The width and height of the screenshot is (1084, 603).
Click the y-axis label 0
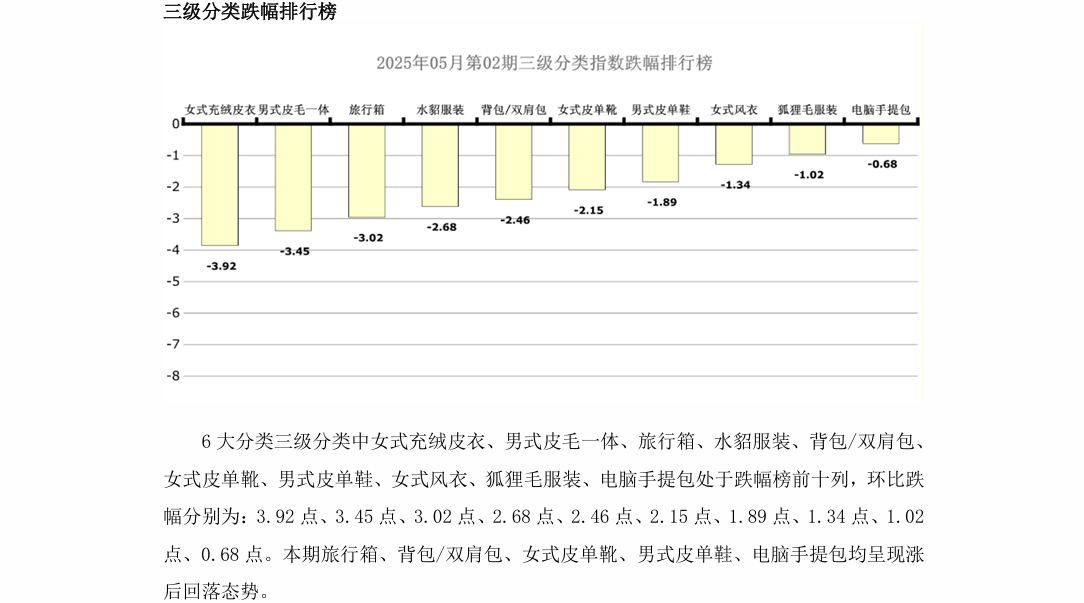point(176,124)
